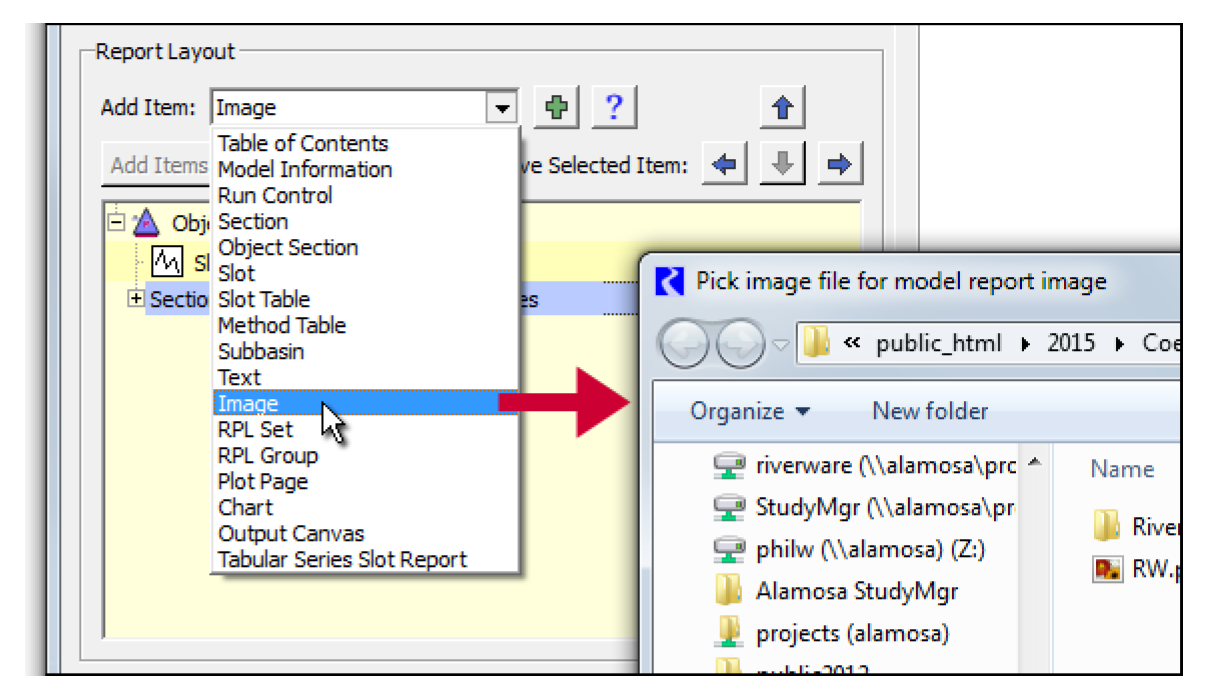Select the Alamosa StudyMgr folder
The height and width of the screenshot is (695, 1205).
pos(856,591)
